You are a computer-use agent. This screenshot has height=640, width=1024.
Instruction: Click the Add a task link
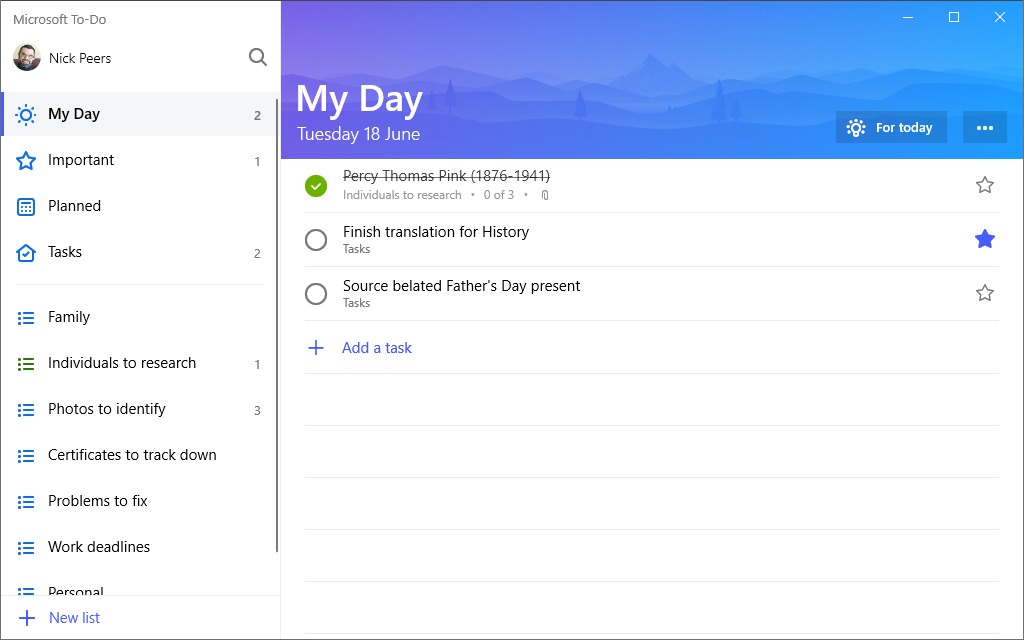377,347
